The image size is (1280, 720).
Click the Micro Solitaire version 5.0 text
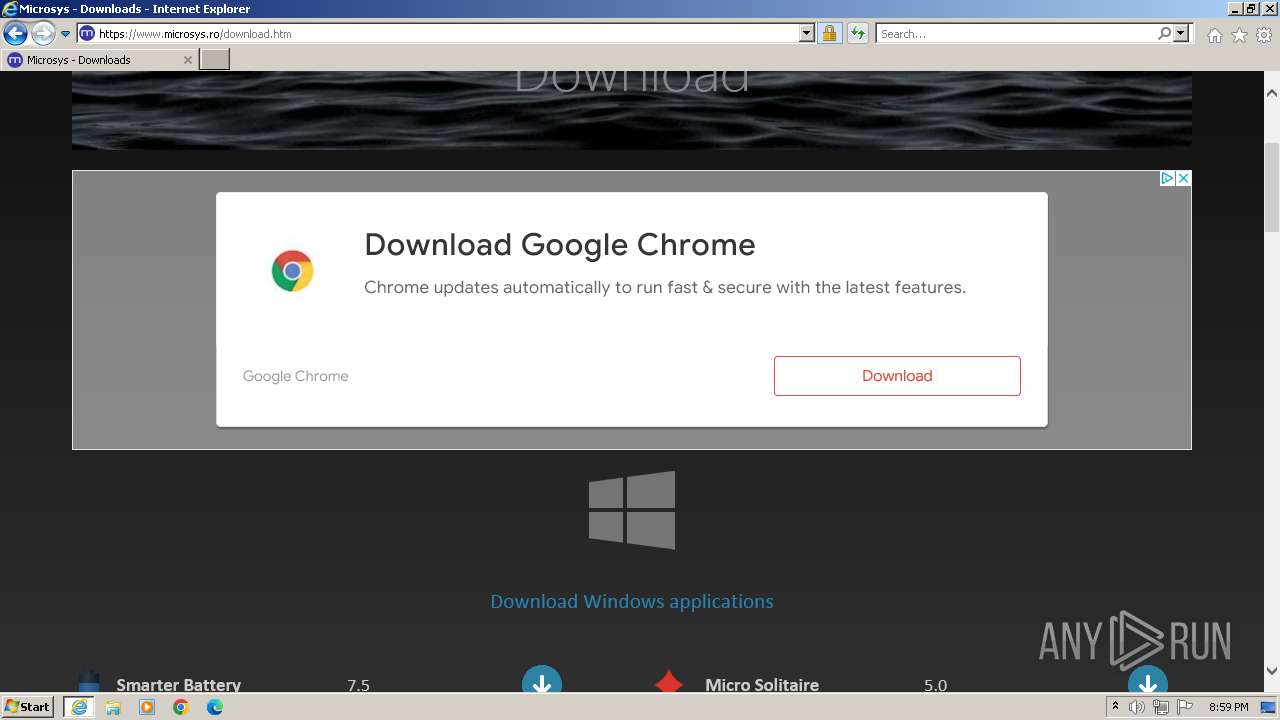point(935,685)
